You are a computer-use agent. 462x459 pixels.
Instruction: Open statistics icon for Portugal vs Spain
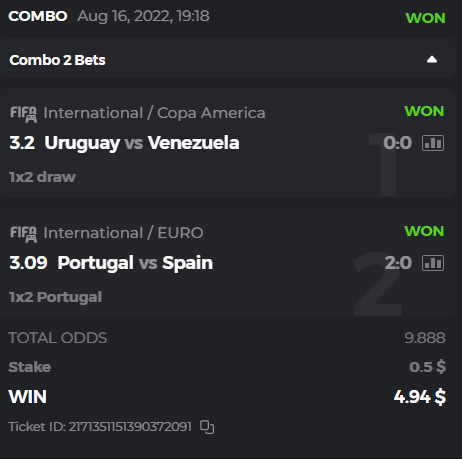point(433,263)
